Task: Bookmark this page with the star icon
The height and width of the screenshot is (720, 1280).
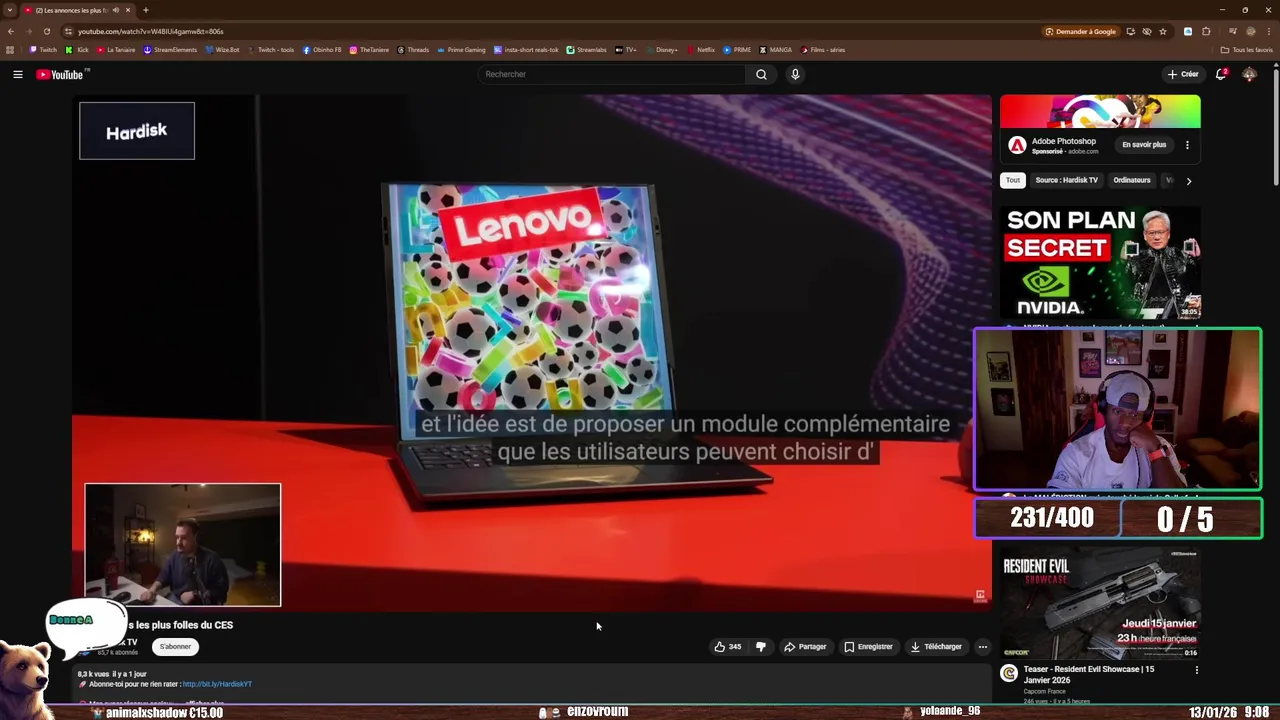Action: coord(1162,31)
